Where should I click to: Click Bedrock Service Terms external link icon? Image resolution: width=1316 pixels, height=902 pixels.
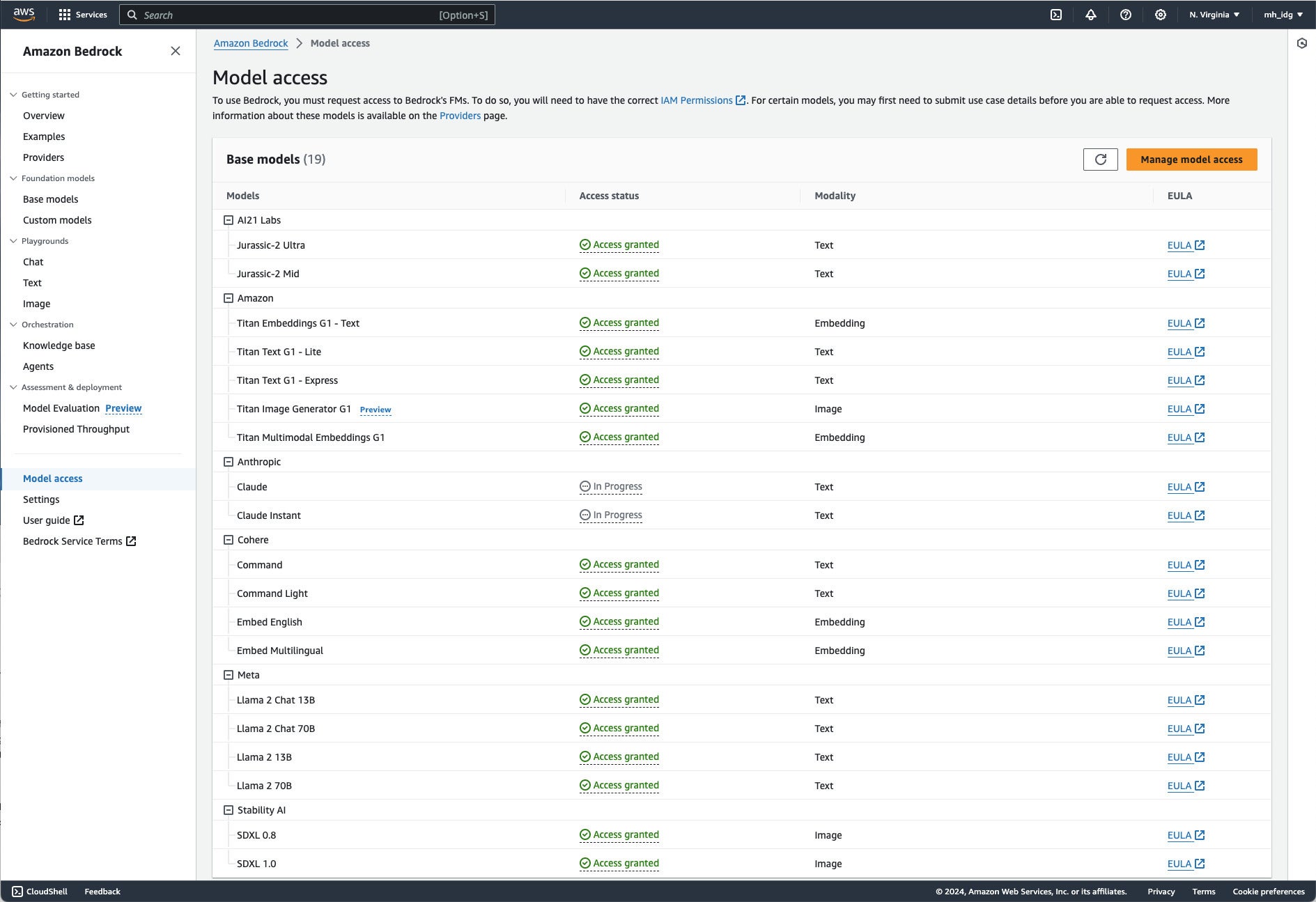[x=131, y=541]
